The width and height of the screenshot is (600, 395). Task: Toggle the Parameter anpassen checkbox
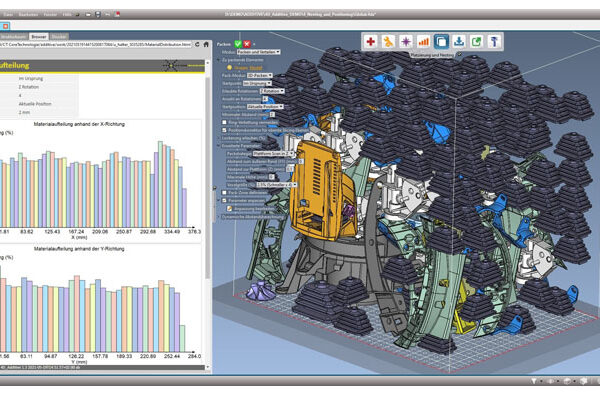tap(224, 200)
